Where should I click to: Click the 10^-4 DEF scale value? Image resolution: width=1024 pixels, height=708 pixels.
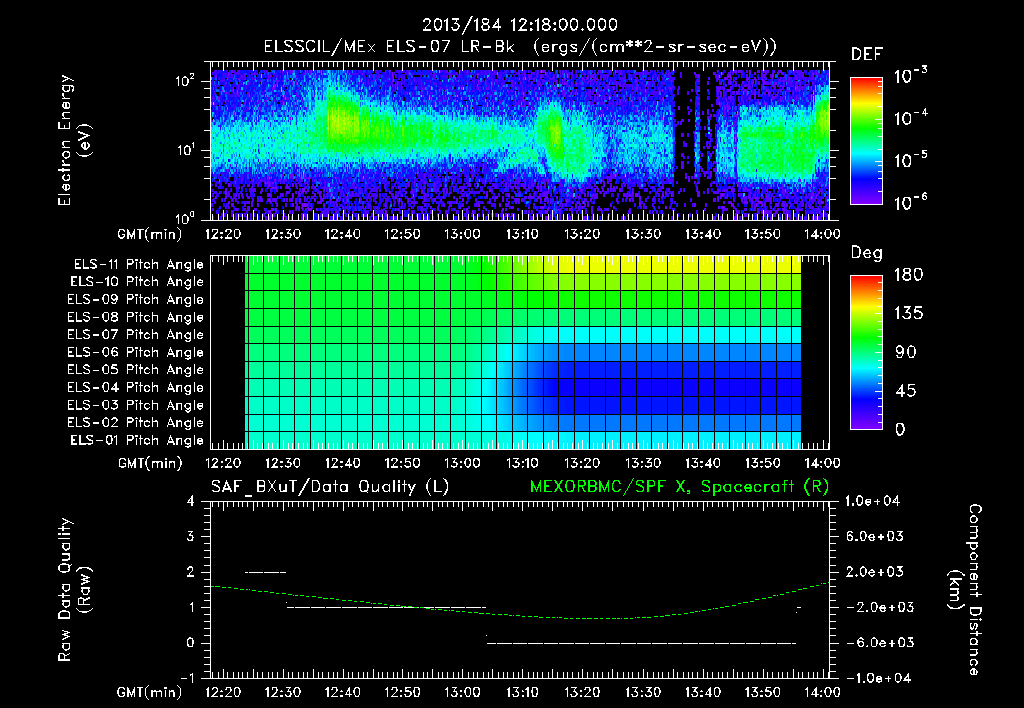[910, 118]
